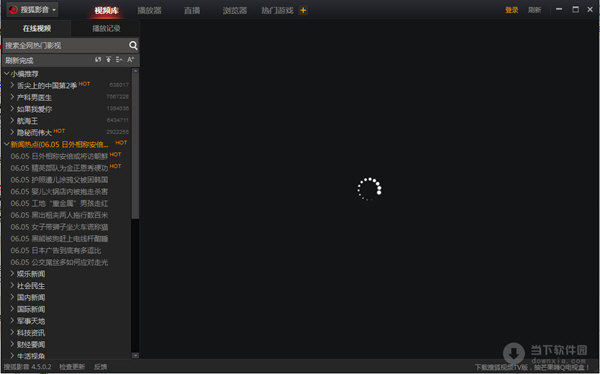The image size is (600, 374).
Task: Minimize the 搜狐影音 window
Action: click(x=559, y=9)
